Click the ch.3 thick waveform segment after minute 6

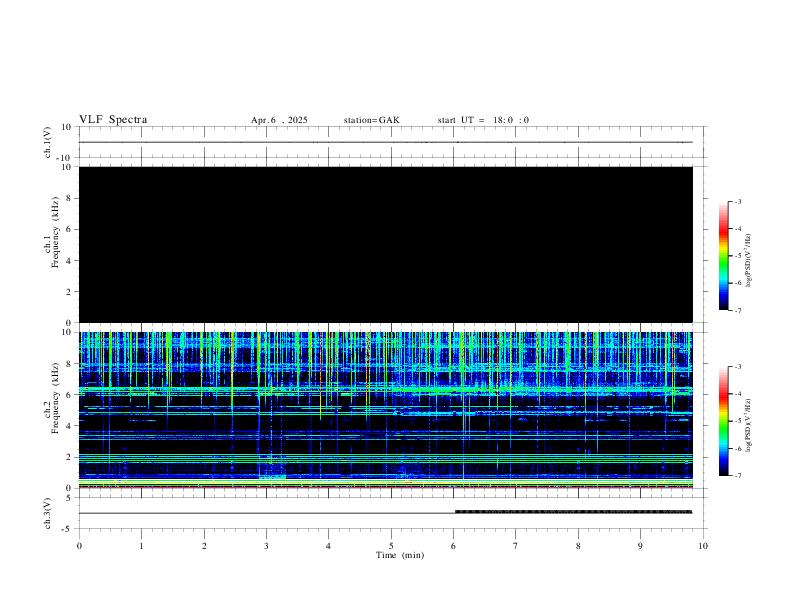coord(573,512)
